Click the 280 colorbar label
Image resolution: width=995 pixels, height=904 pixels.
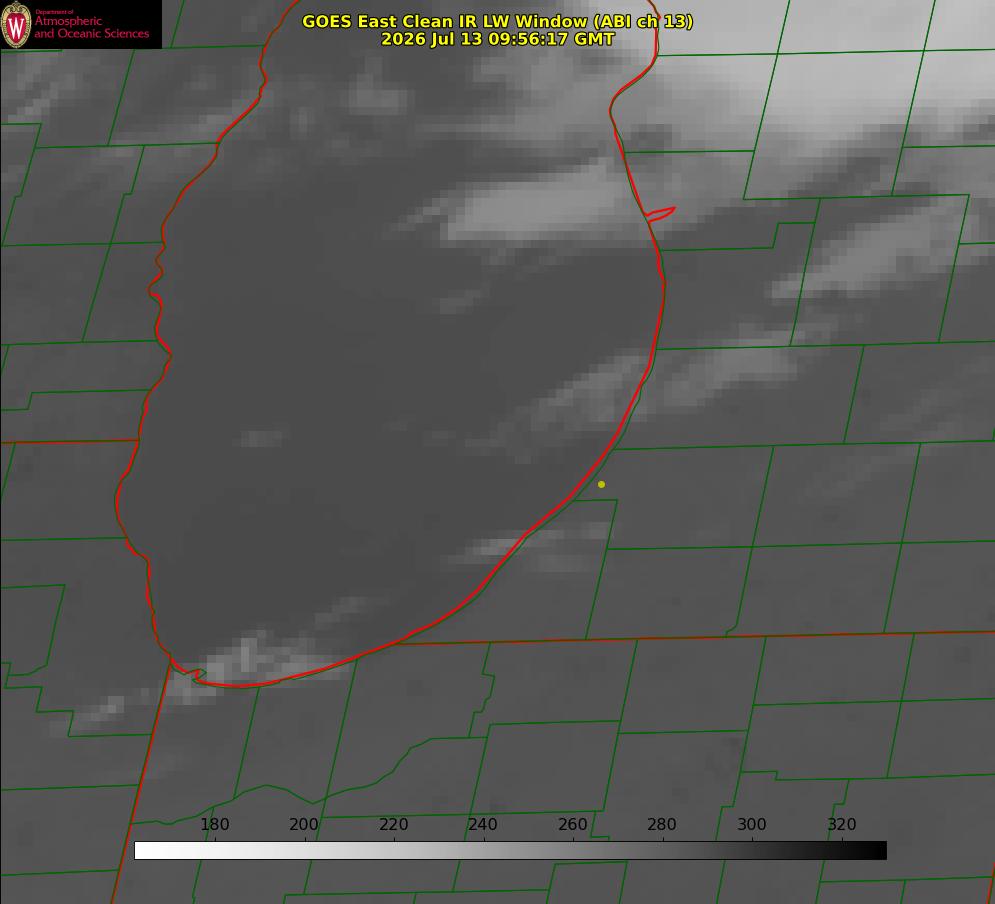(x=662, y=824)
